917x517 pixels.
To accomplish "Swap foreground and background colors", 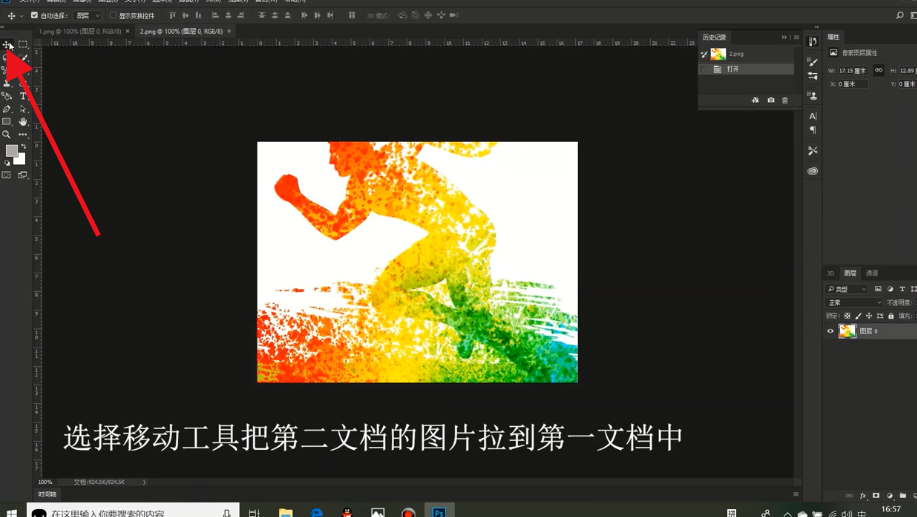I will 23,146.
